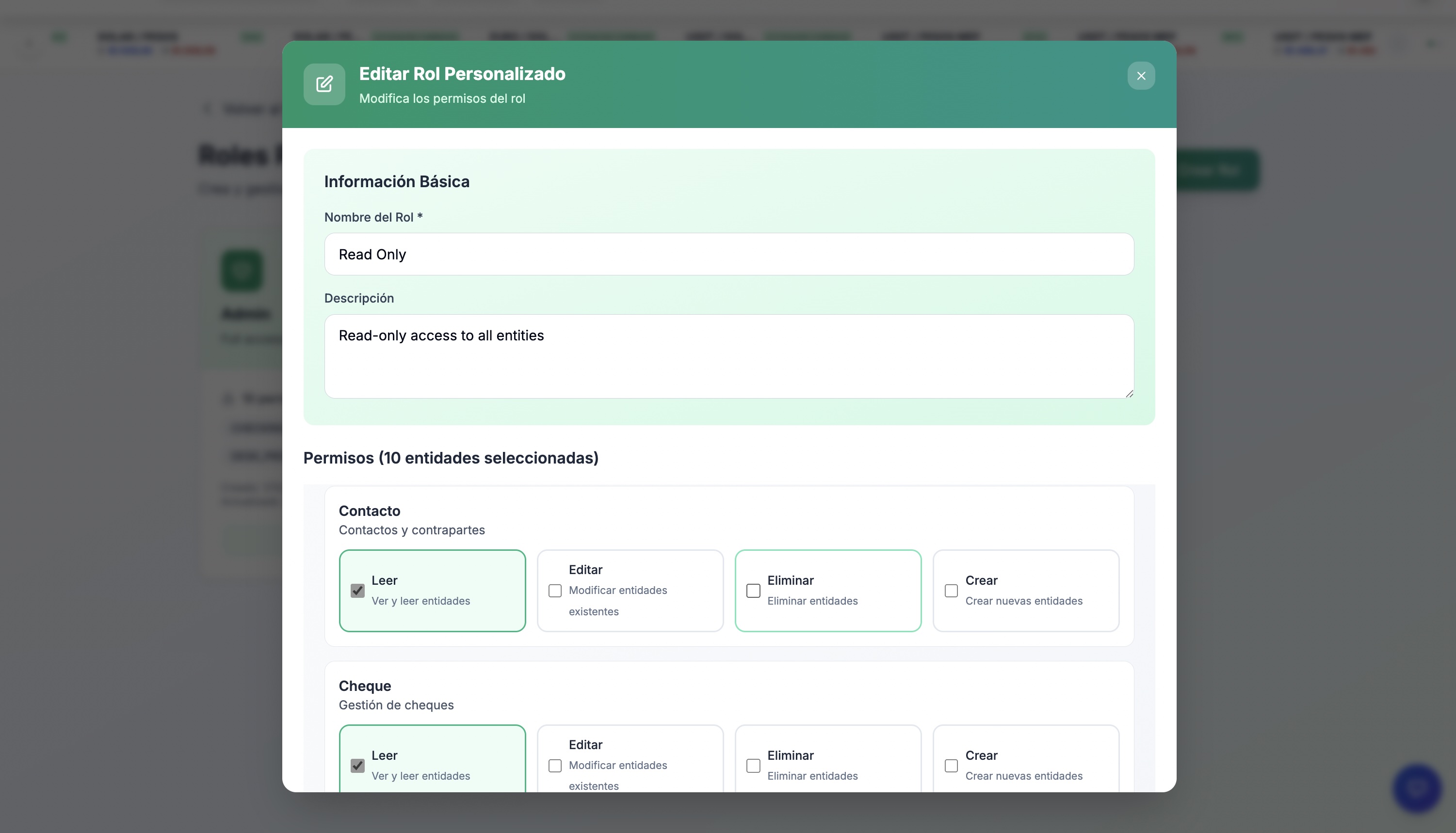Click the green role icon on the Admin card
Image resolution: width=1456 pixels, height=833 pixels.
coord(241,270)
